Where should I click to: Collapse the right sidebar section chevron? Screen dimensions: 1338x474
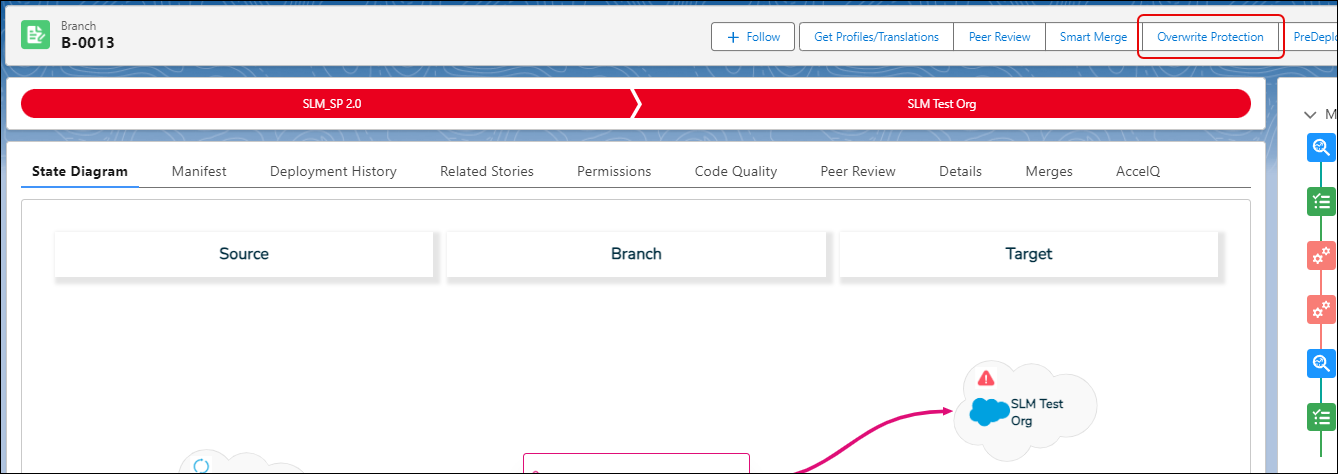[x=1310, y=115]
